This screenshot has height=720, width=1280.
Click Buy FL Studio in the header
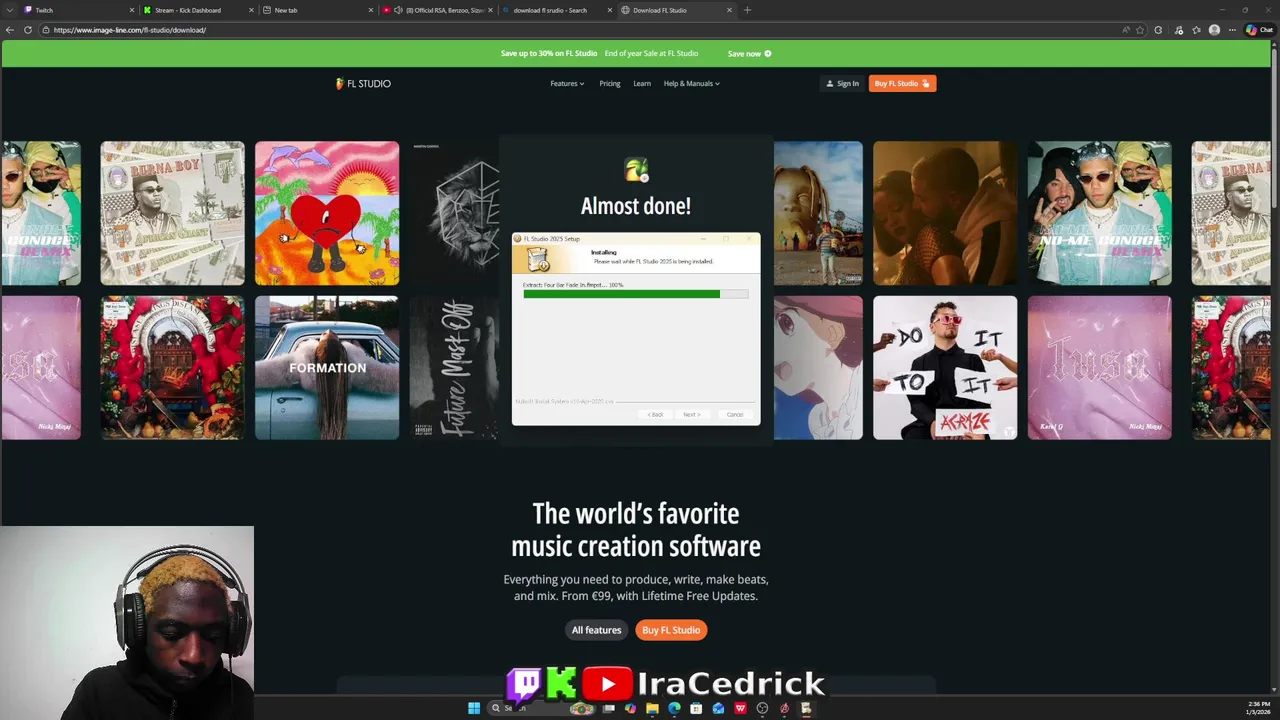point(902,84)
